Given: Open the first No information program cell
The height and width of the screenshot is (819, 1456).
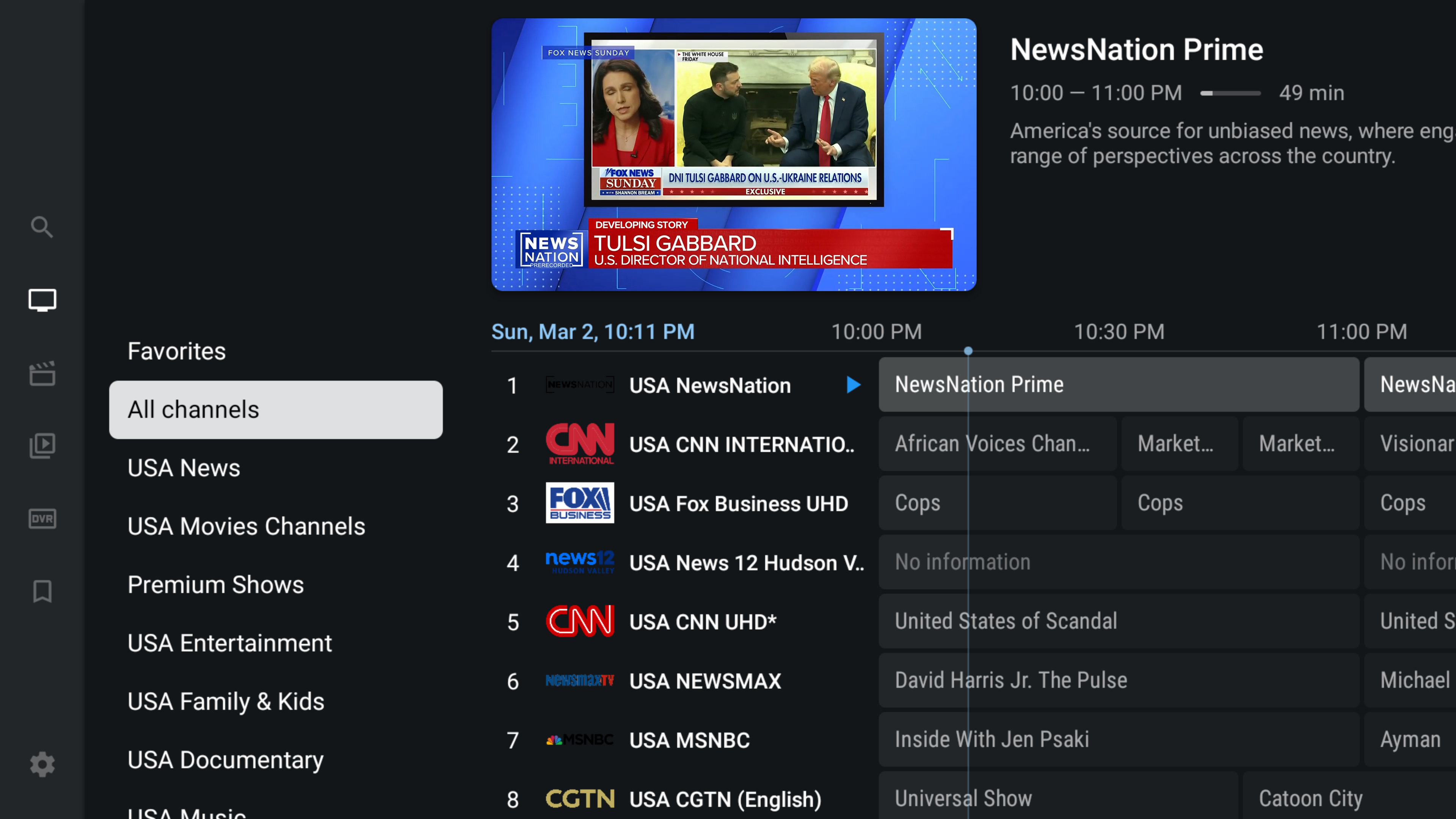Looking at the screenshot, I should coord(1119,562).
